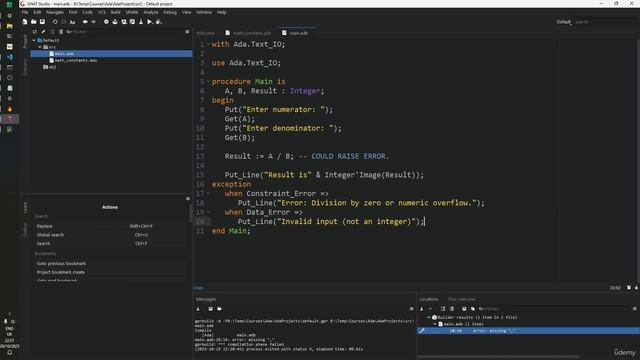Go back to the previous location arrow
This screenshot has width=640, height=360.
click(85, 22)
